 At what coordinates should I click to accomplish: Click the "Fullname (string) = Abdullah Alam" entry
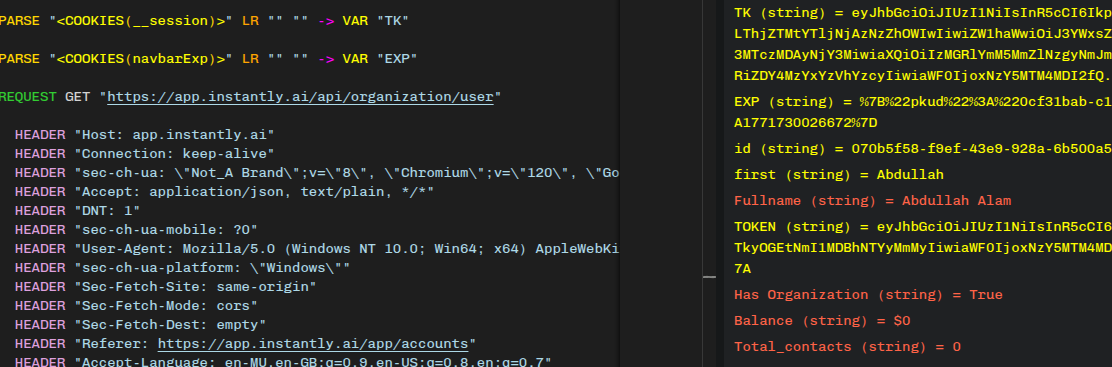[873, 201]
